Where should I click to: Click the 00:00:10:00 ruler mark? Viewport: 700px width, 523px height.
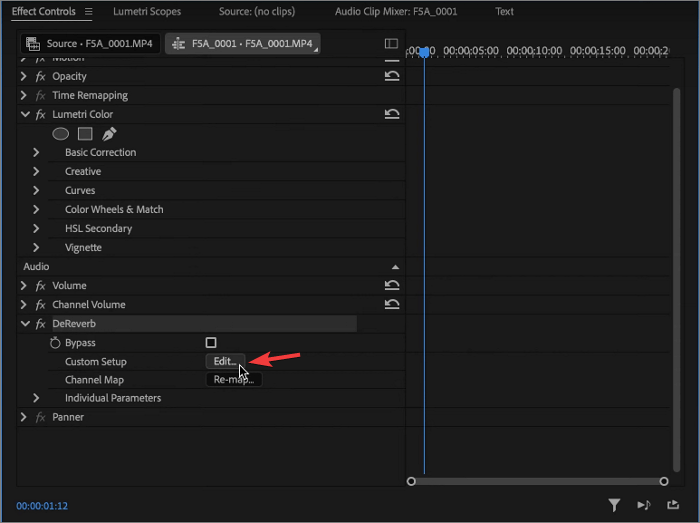(534, 51)
